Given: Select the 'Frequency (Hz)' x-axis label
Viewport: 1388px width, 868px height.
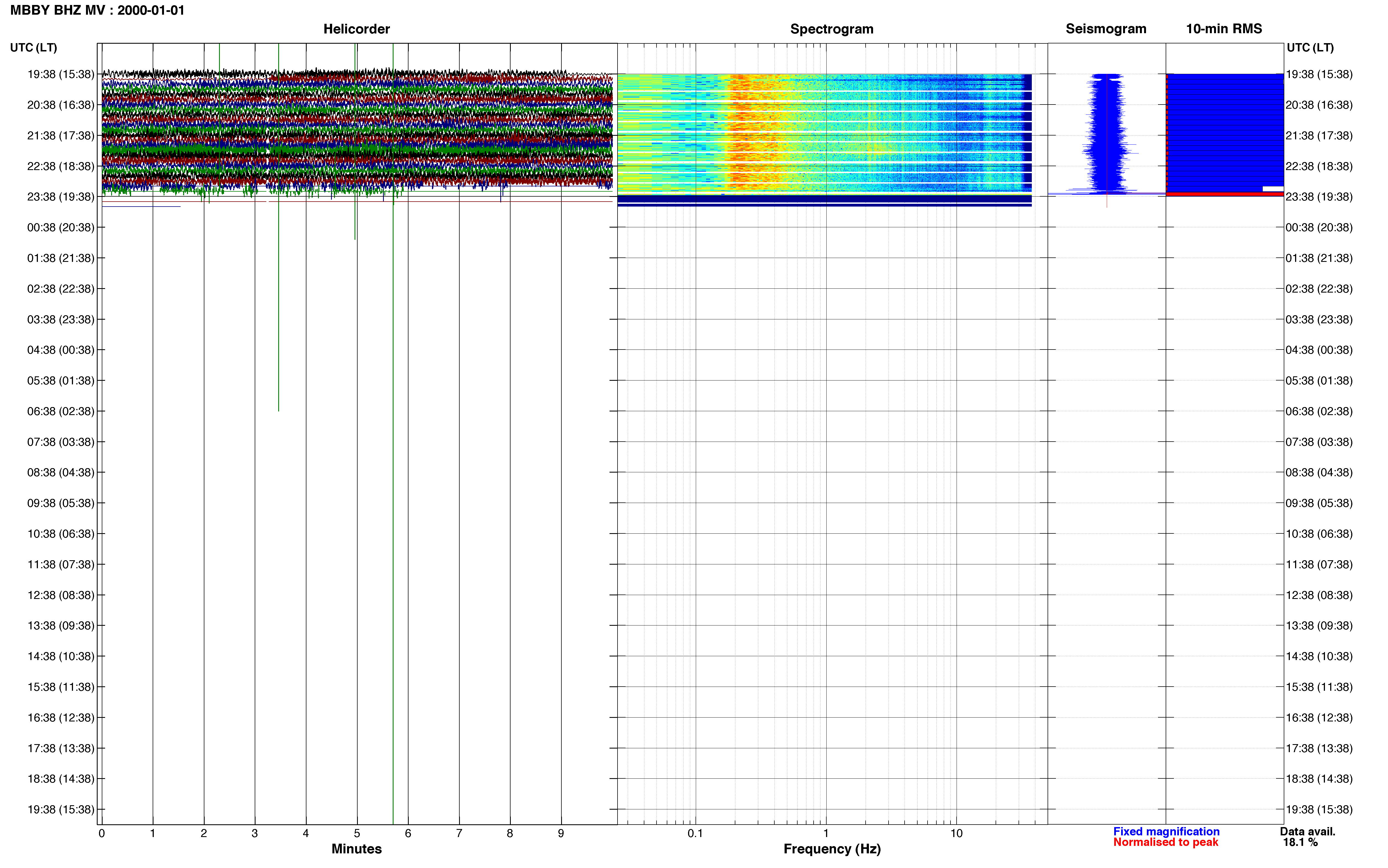Looking at the screenshot, I should (832, 848).
